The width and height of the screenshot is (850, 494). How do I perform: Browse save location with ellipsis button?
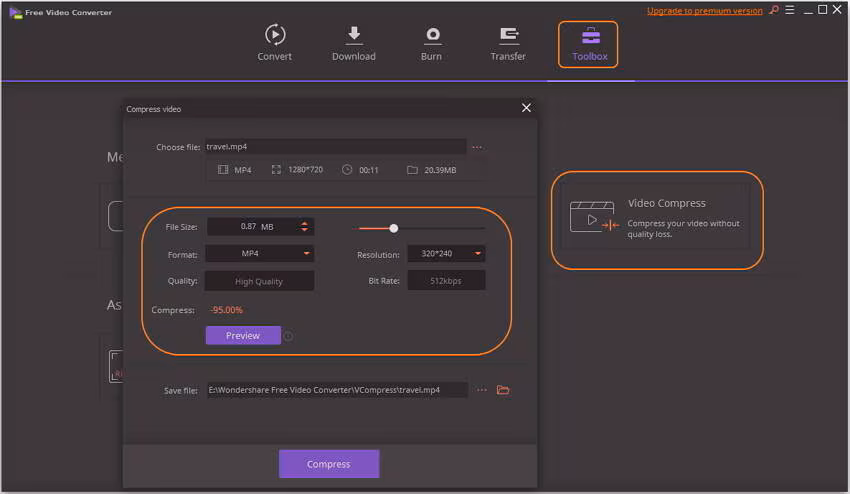(482, 390)
